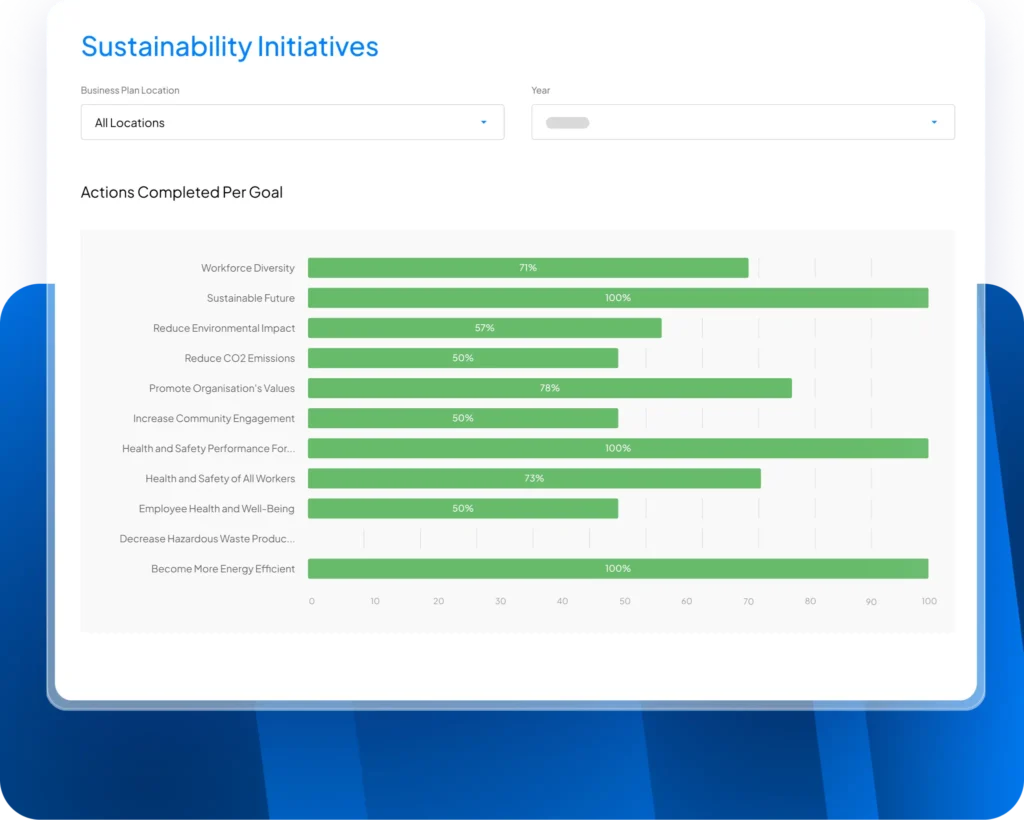Click Health and Safety of All Workers bar
Screen dimensions: 1024x820
533,478
